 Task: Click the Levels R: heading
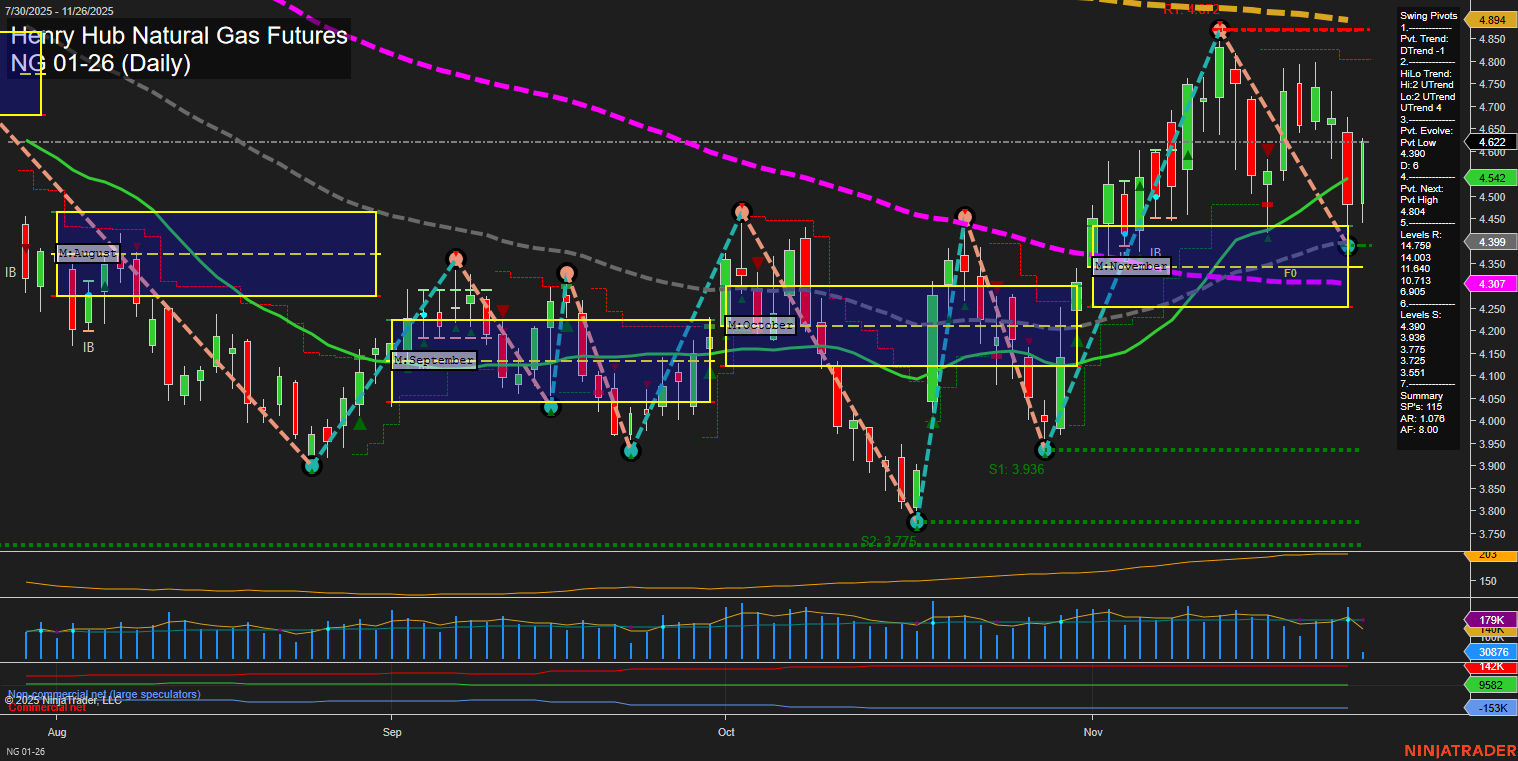tap(1421, 234)
